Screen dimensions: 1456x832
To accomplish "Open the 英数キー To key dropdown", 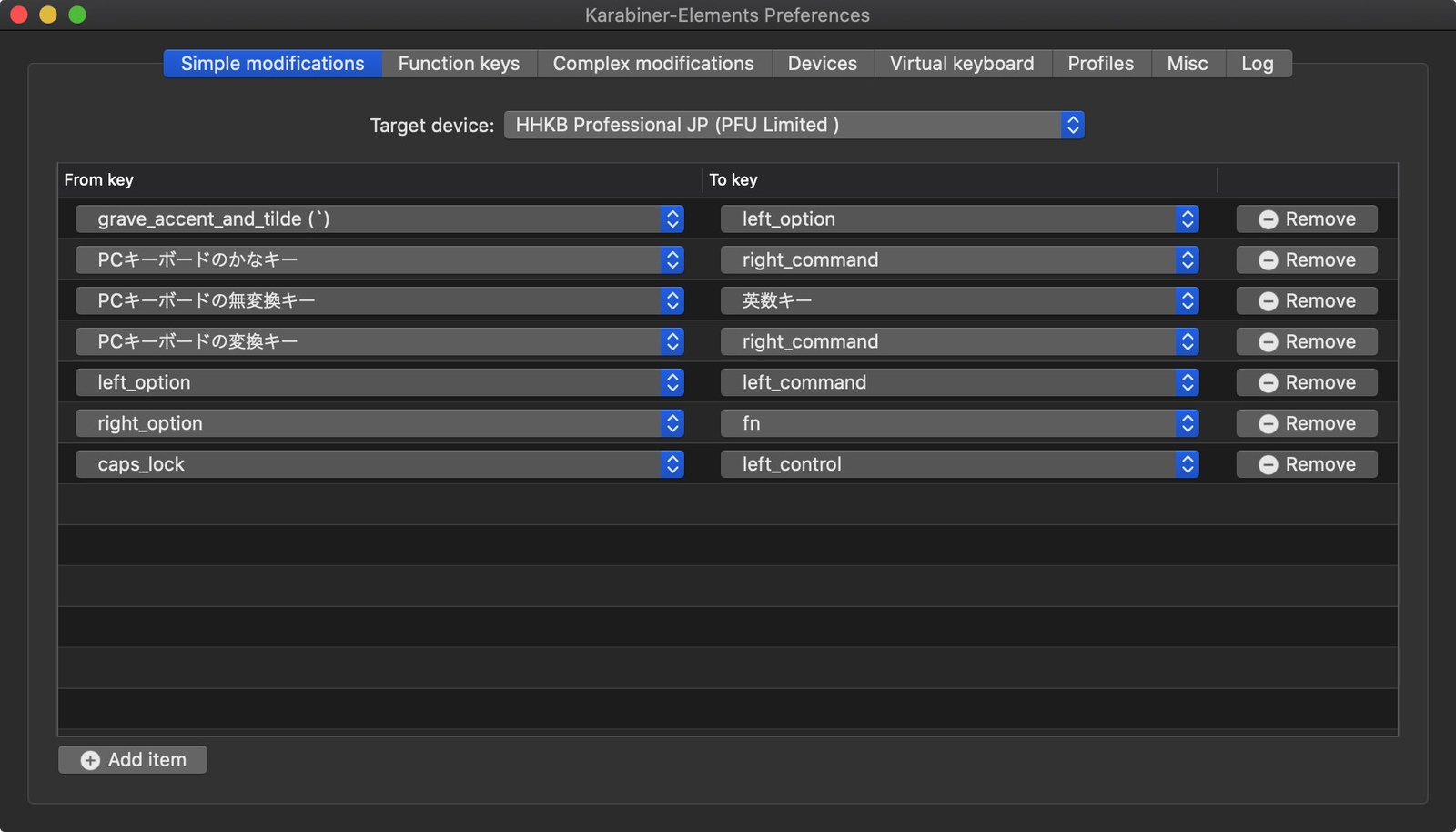I will pos(959,300).
